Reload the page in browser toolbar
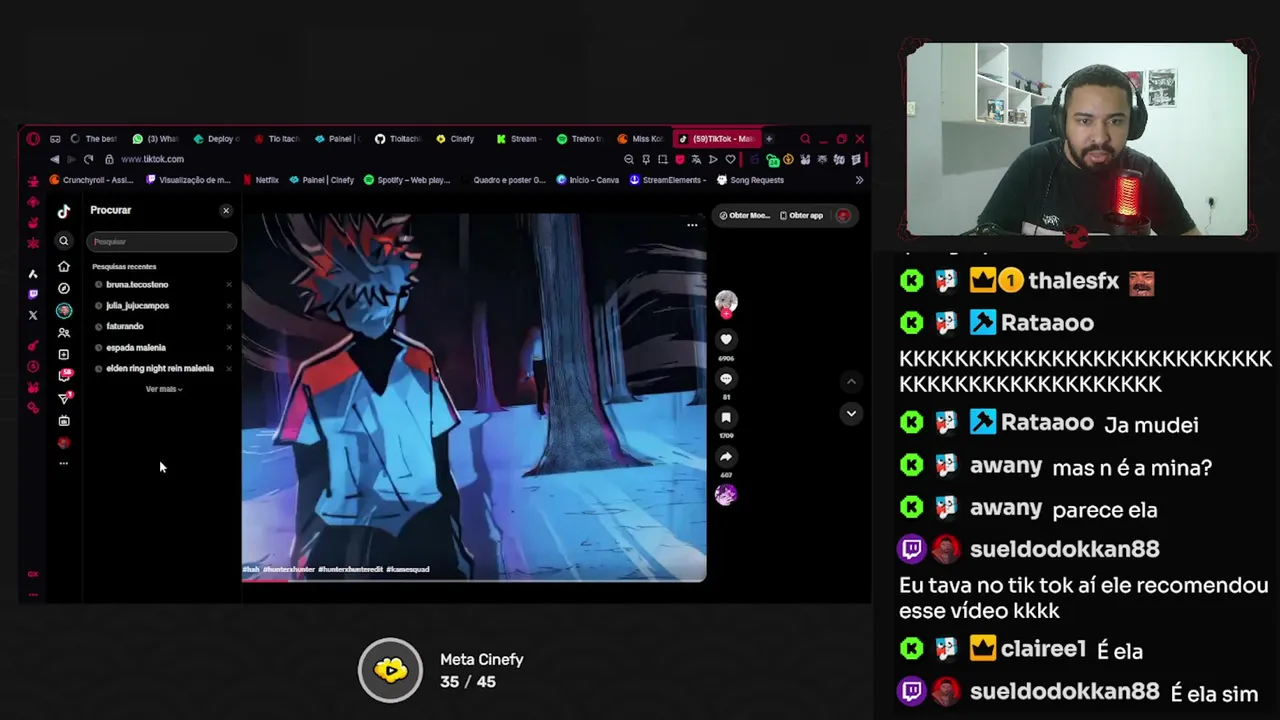 coord(88,159)
